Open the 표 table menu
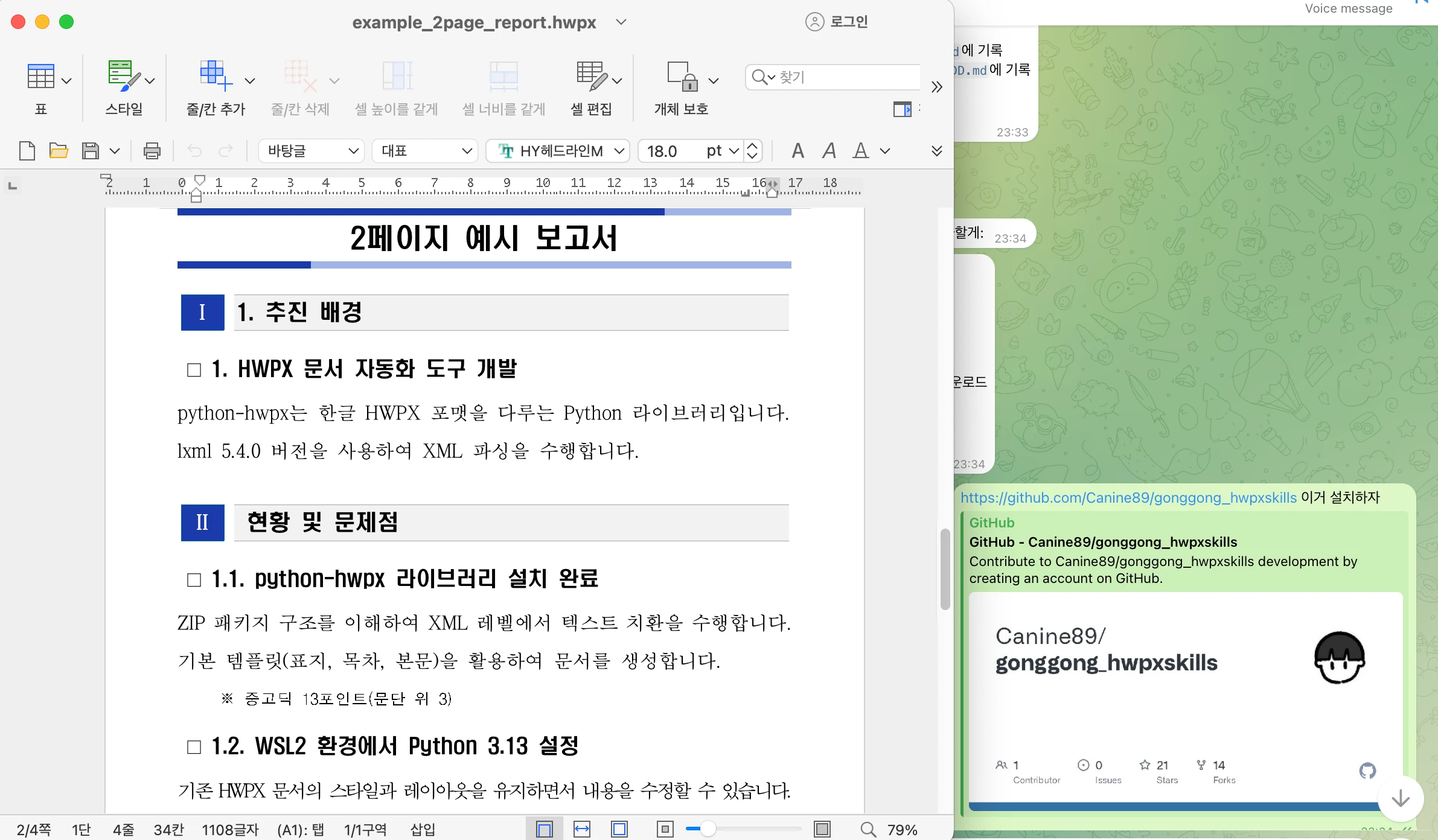This screenshot has height=840, width=1438. coord(41,77)
